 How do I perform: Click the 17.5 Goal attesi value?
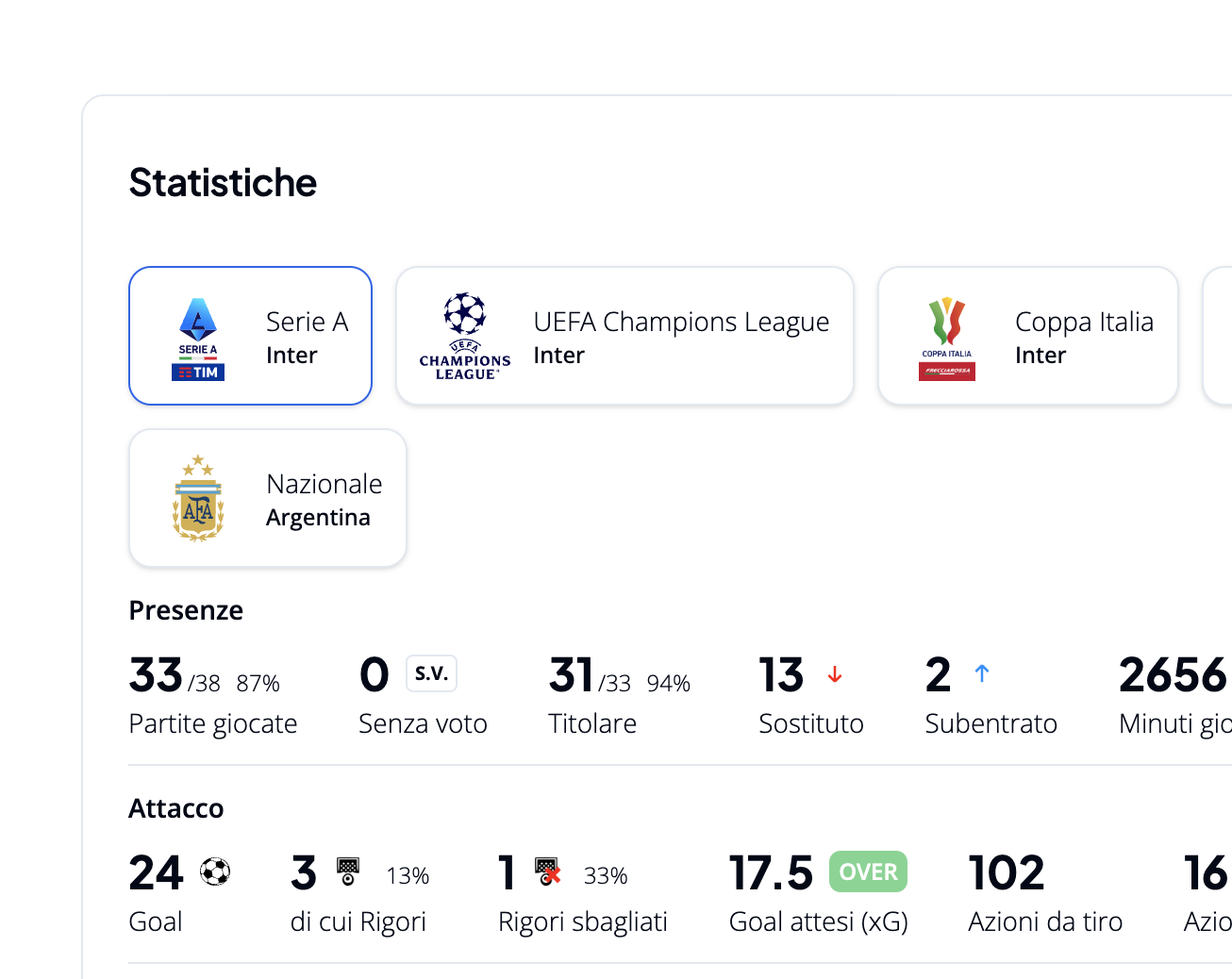[771, 873]
